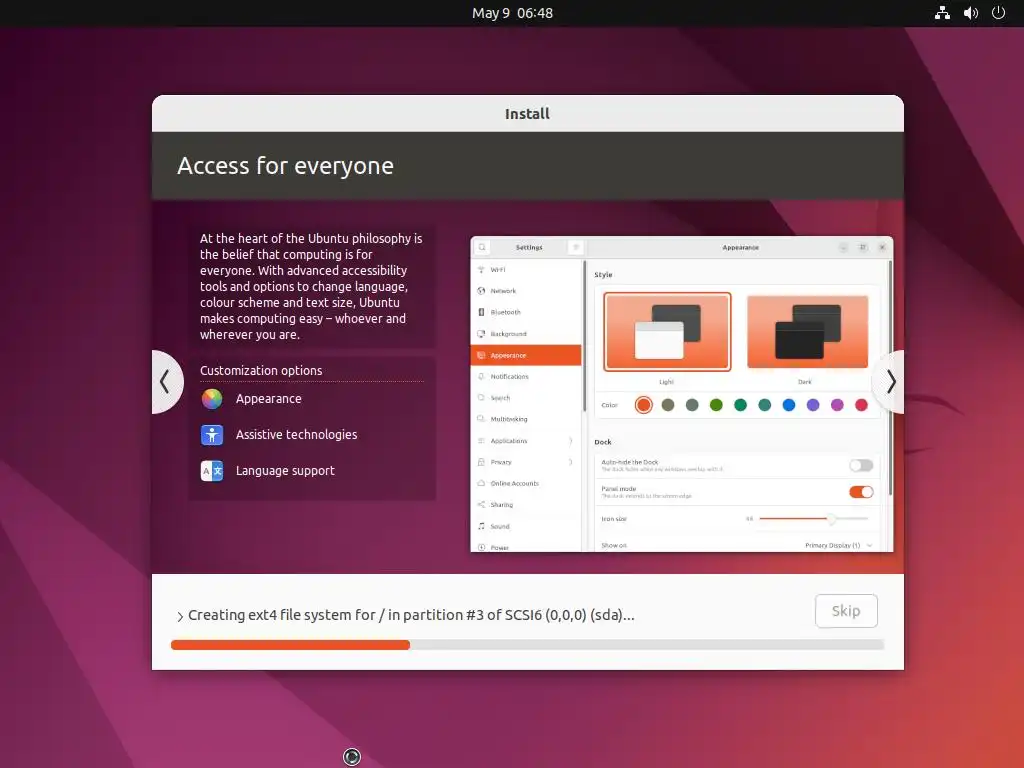Click the Background row in Settings preview sidebar
Viewport: 1024px width, 768px height.
(x=526, y=334)
